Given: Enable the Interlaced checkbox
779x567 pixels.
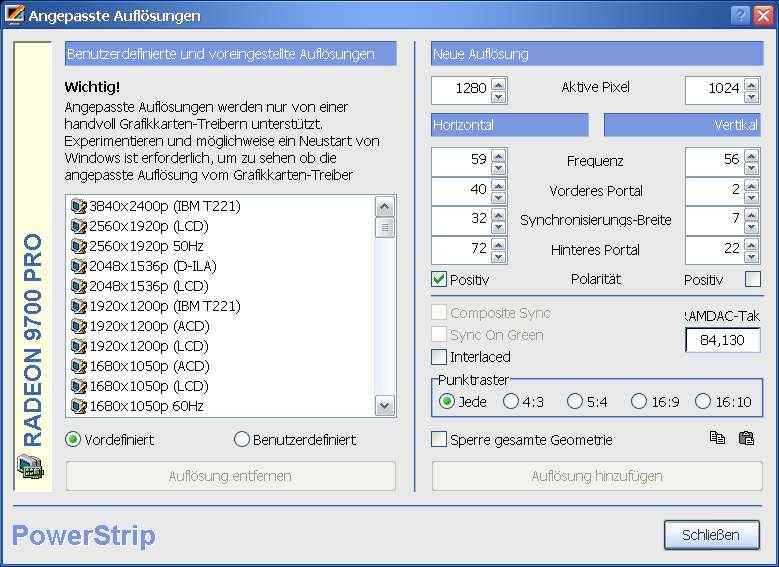Looking at the screenshot, I should point(439,357).
